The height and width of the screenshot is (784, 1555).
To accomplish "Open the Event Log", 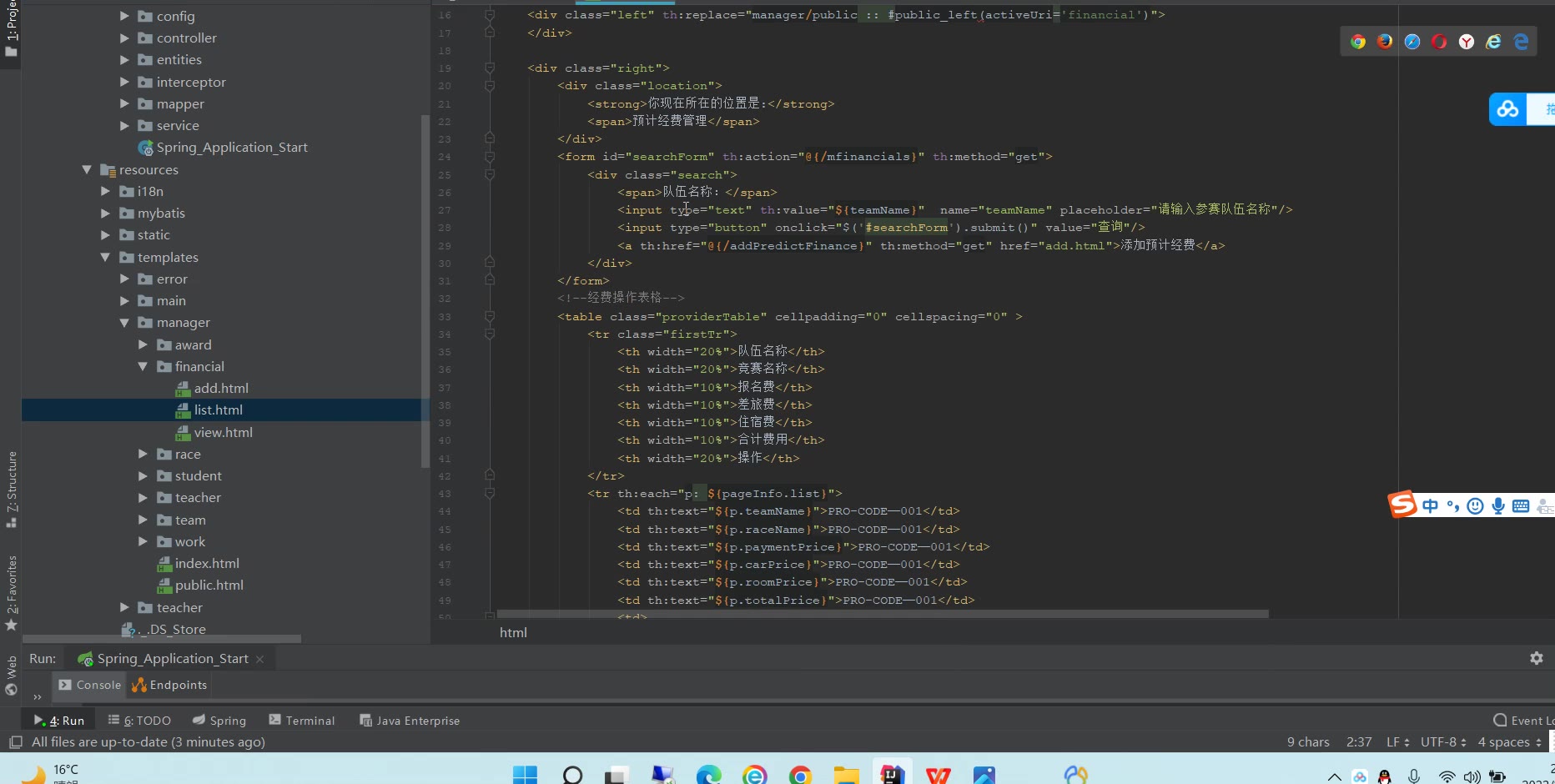I will click(x=1523, y=721).
